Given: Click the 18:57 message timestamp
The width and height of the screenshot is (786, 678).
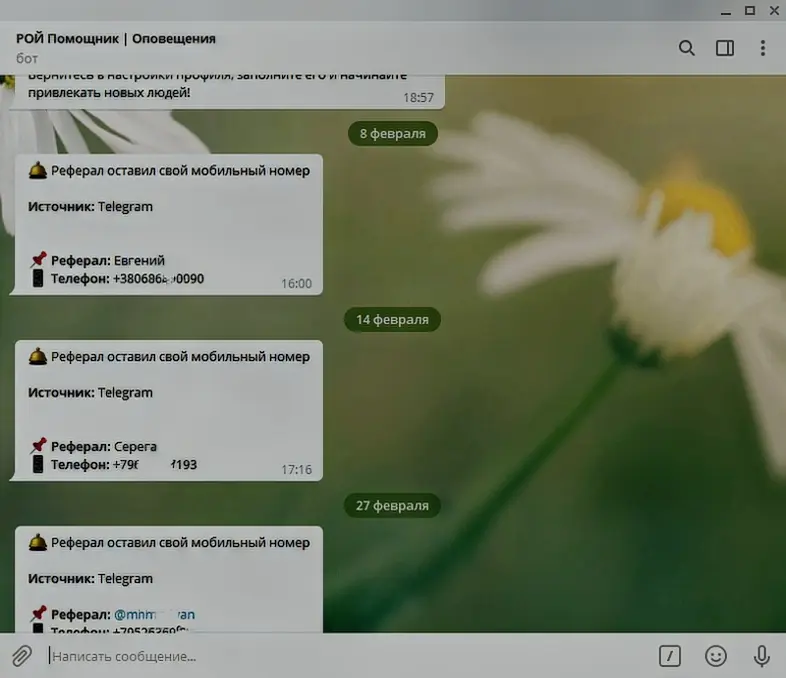Looking at the screenshot, I should [x=419, y=97].
